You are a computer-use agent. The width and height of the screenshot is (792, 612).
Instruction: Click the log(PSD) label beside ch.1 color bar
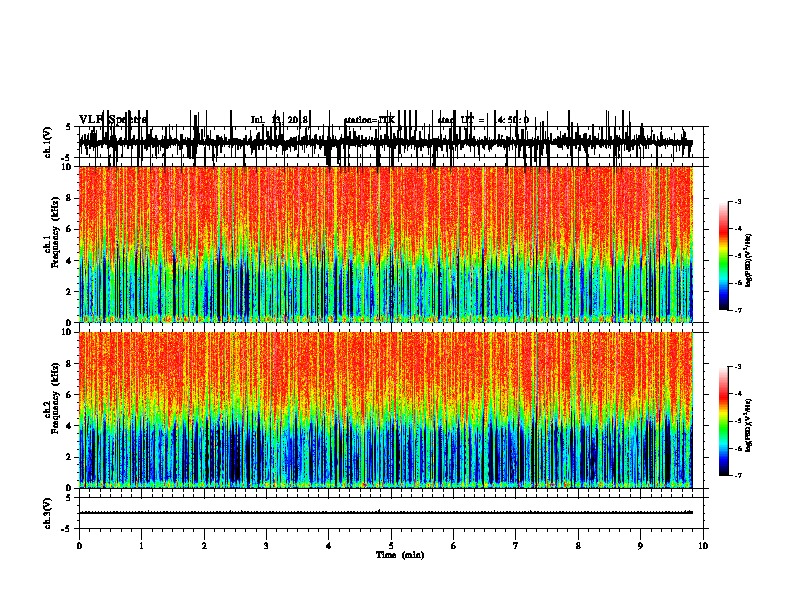pos(749,260)
